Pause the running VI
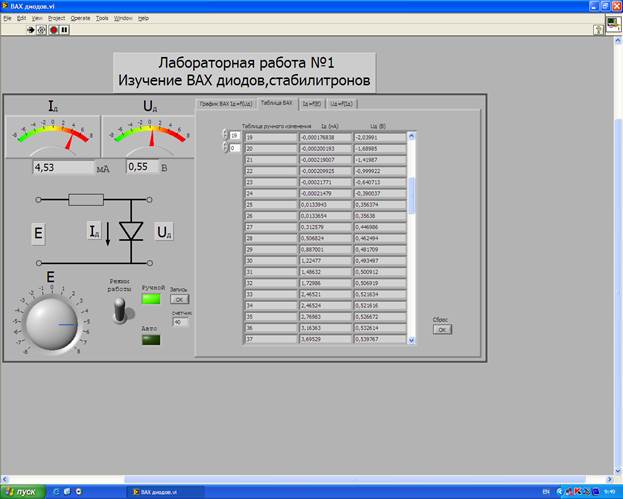Screen dimensions: 623x499 (64, 30)
